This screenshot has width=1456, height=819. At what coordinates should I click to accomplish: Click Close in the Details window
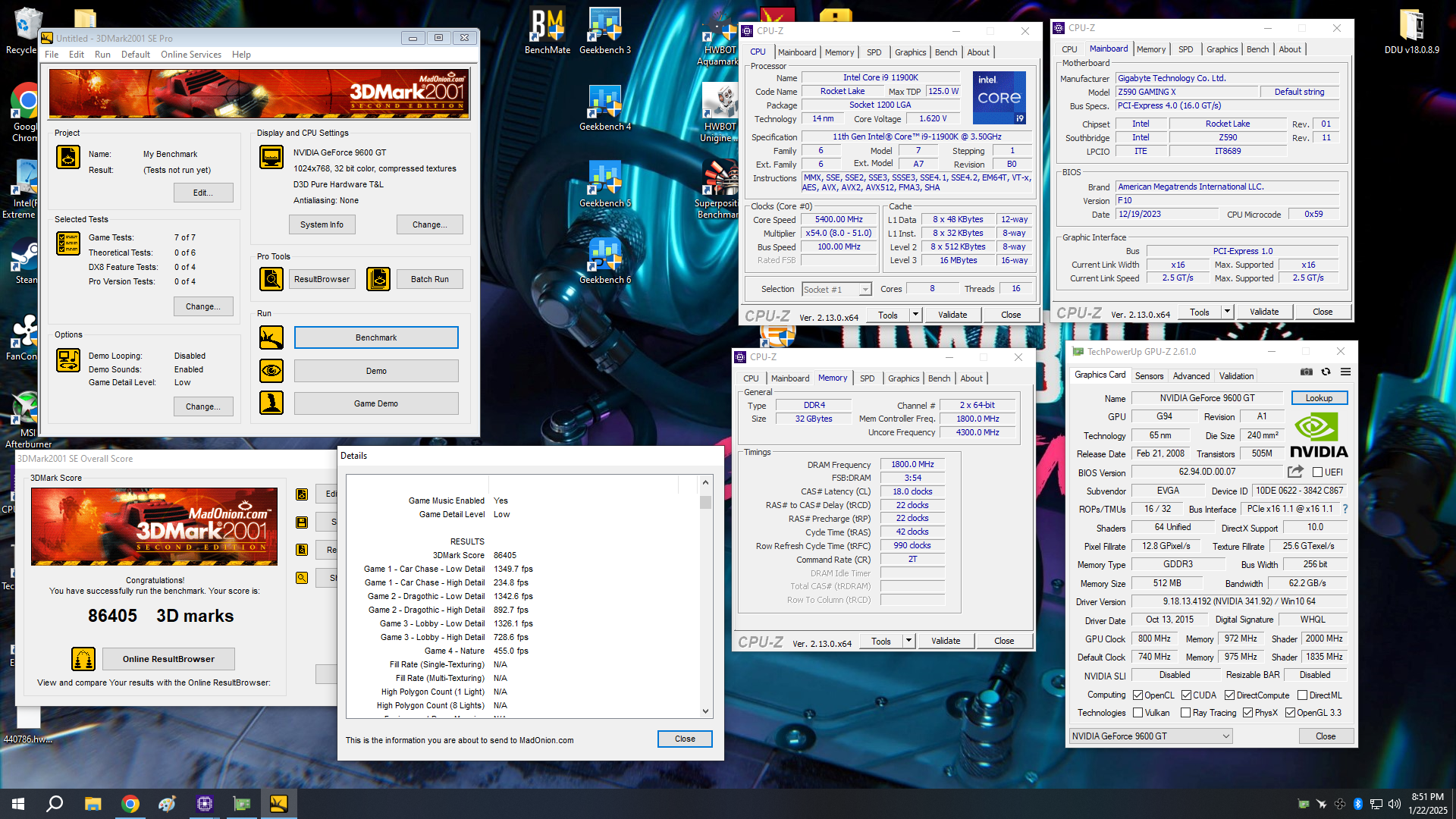685,739
